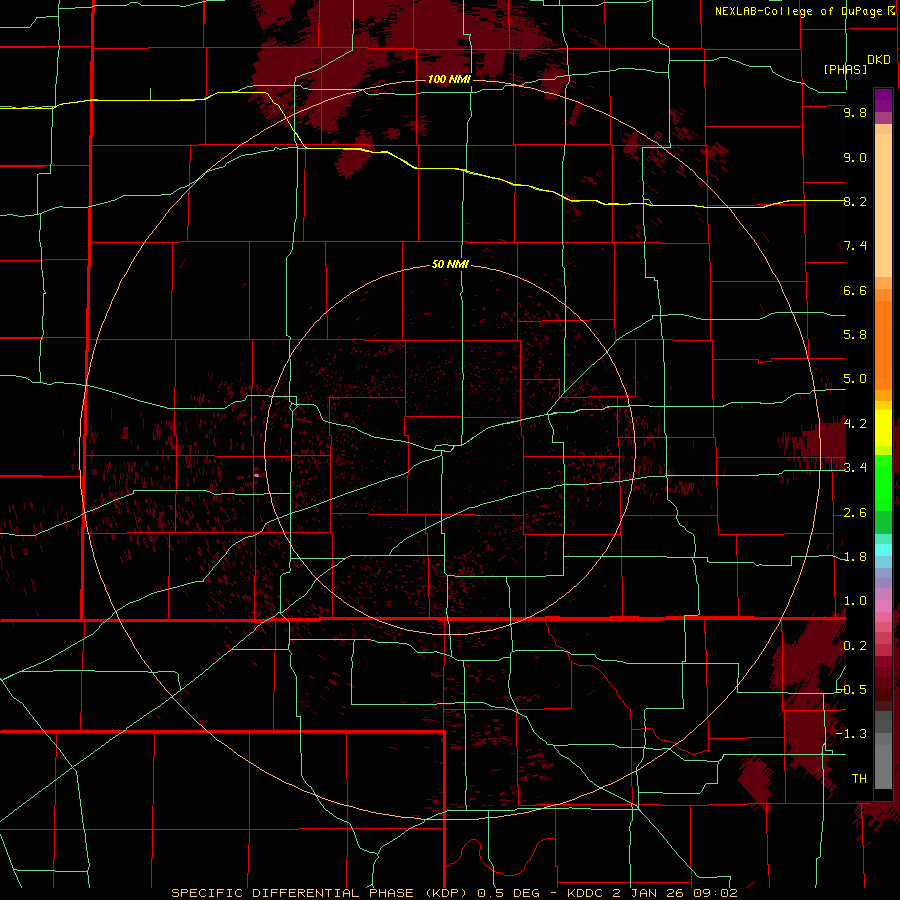Pick the light peach color bar segment
The image size is (900, 900).
(x=883, y=205)
